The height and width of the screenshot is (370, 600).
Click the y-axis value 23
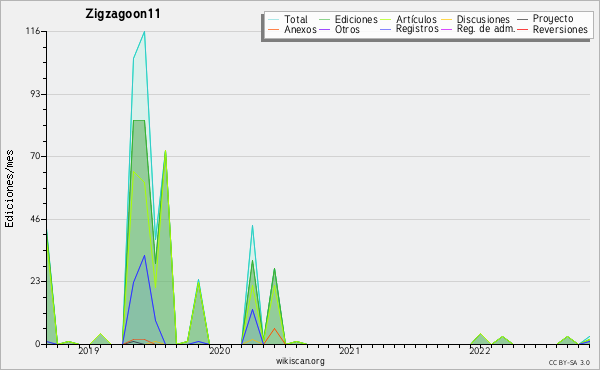click(36, 282)
